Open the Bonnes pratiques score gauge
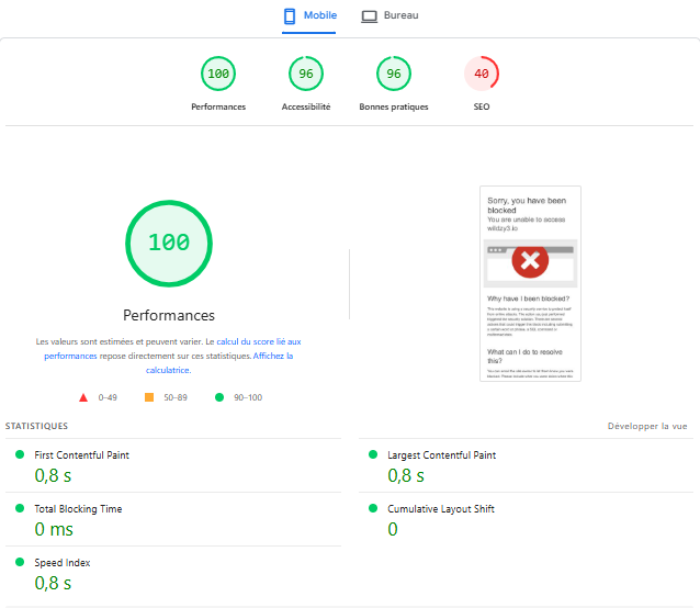The image size is (700, 608). point(394,74)
